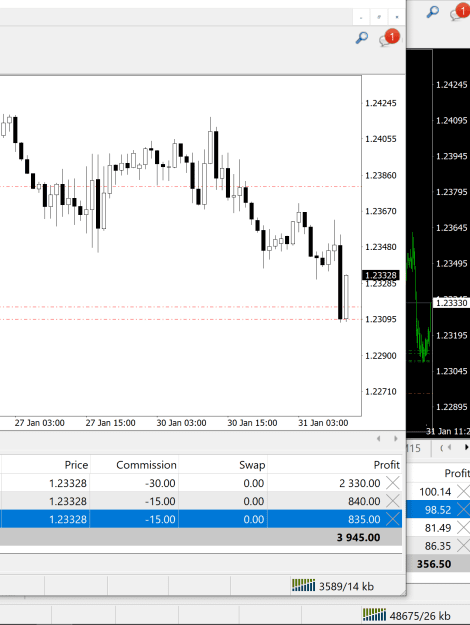Select the row with -30.00 commission
The width and height of the screenshot is (470, 625).
201,483
